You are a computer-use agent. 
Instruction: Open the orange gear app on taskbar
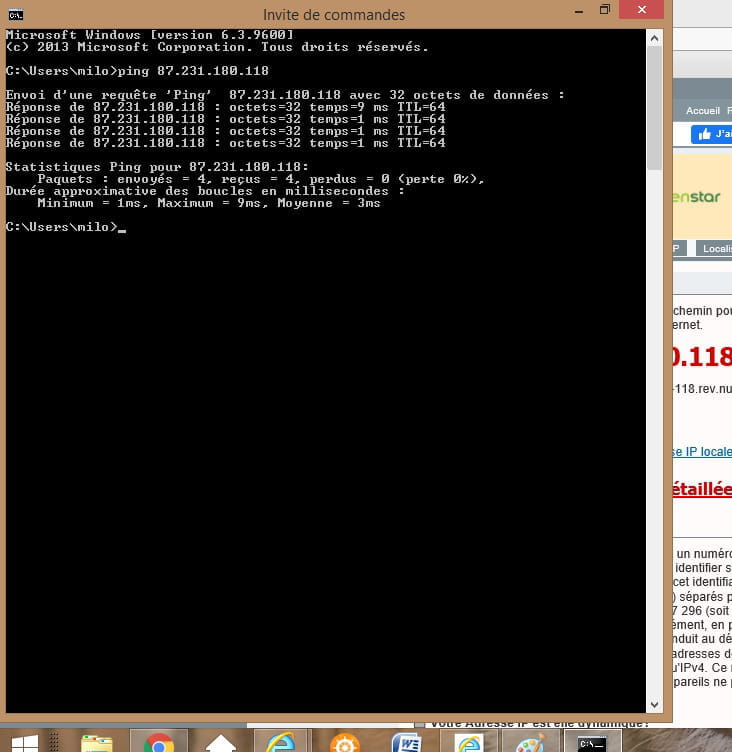coord(344,742)
